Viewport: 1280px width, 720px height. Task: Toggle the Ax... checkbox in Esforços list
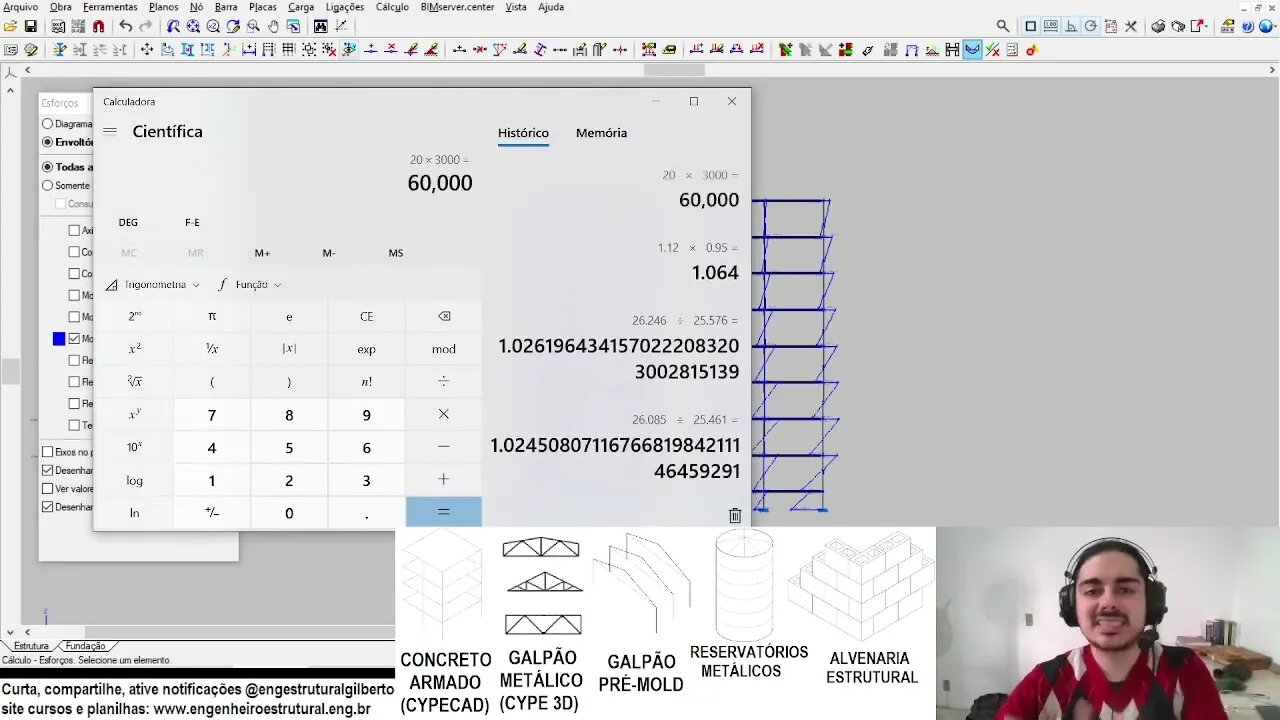pyautogui.click(x=74, y=230)
